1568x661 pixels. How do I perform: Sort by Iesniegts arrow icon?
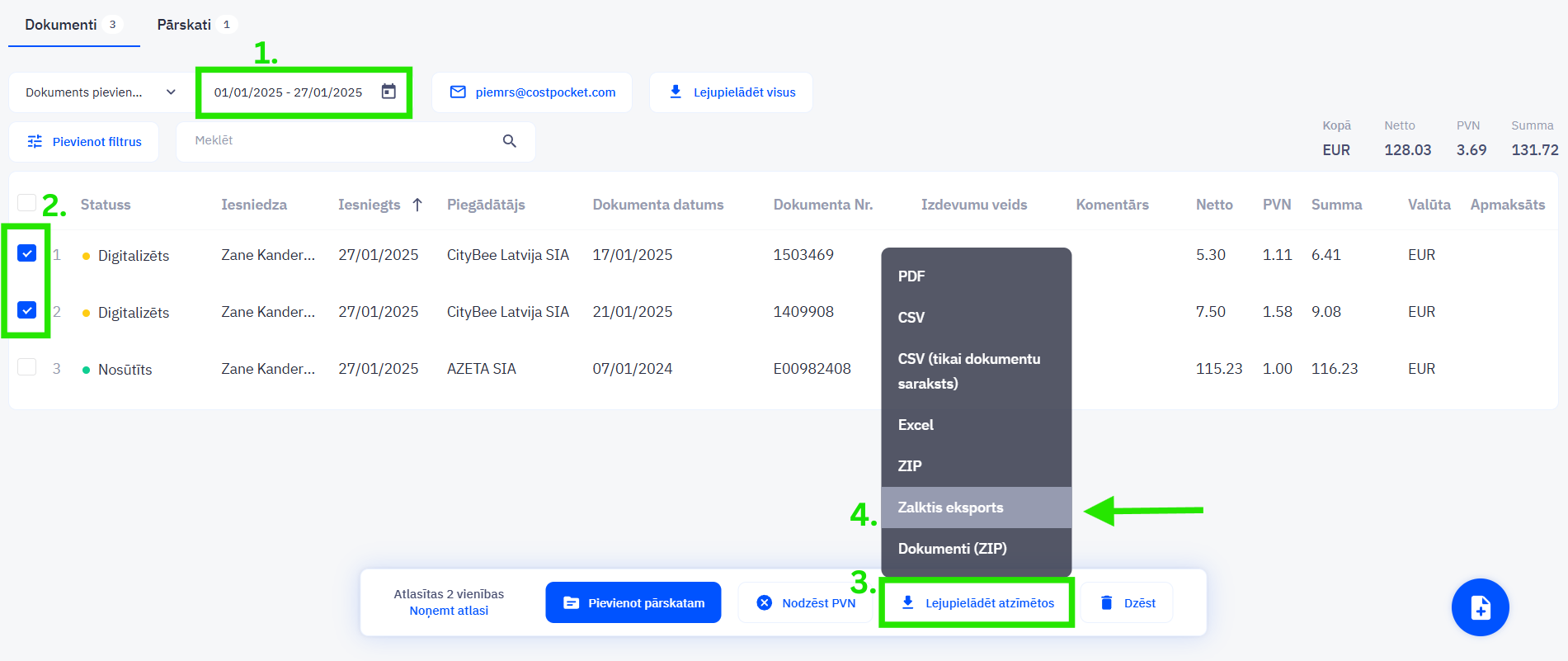click(x=417, y=205)
